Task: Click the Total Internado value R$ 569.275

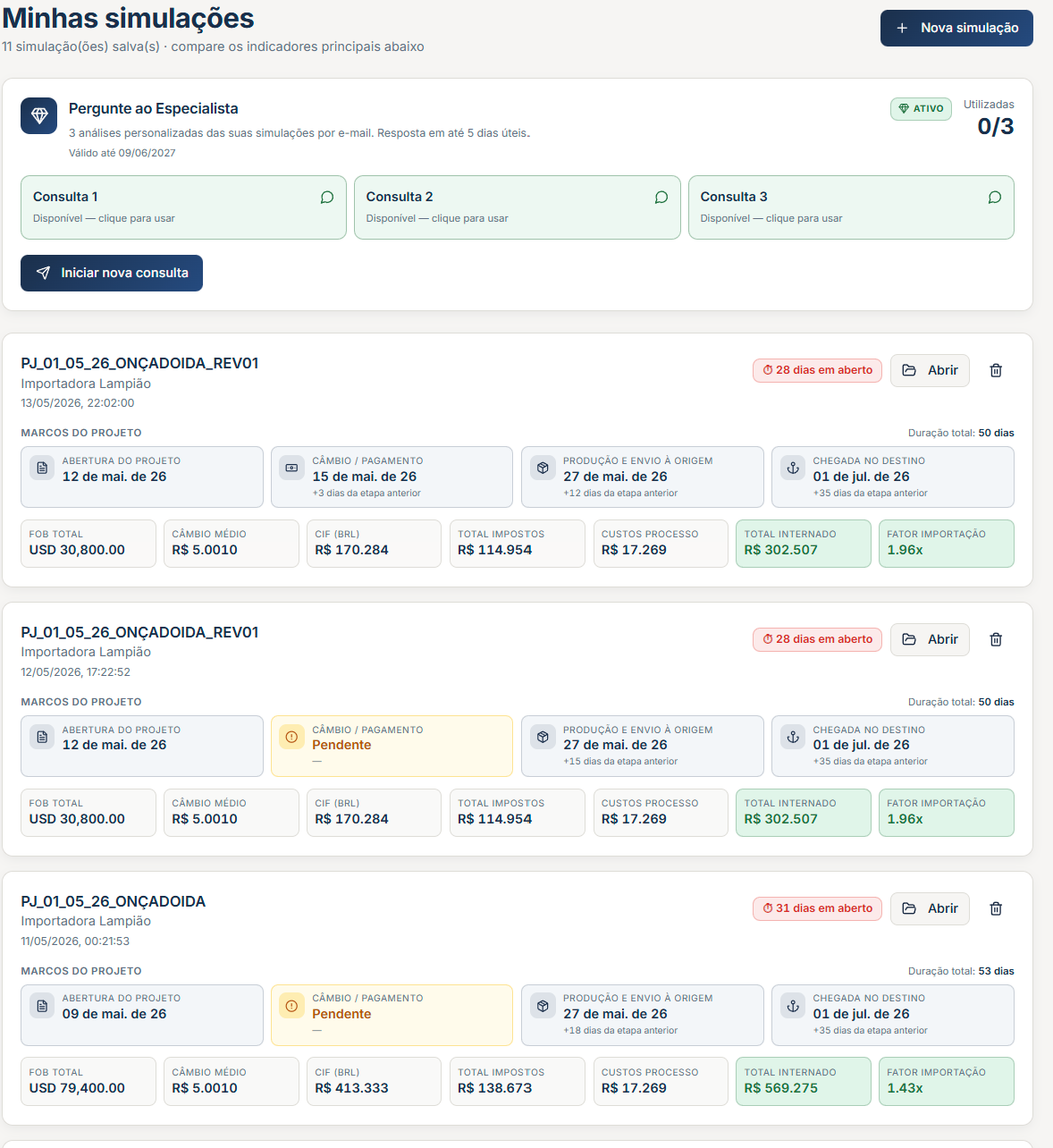Action: pyautogui.click(x=780, y=1088)
